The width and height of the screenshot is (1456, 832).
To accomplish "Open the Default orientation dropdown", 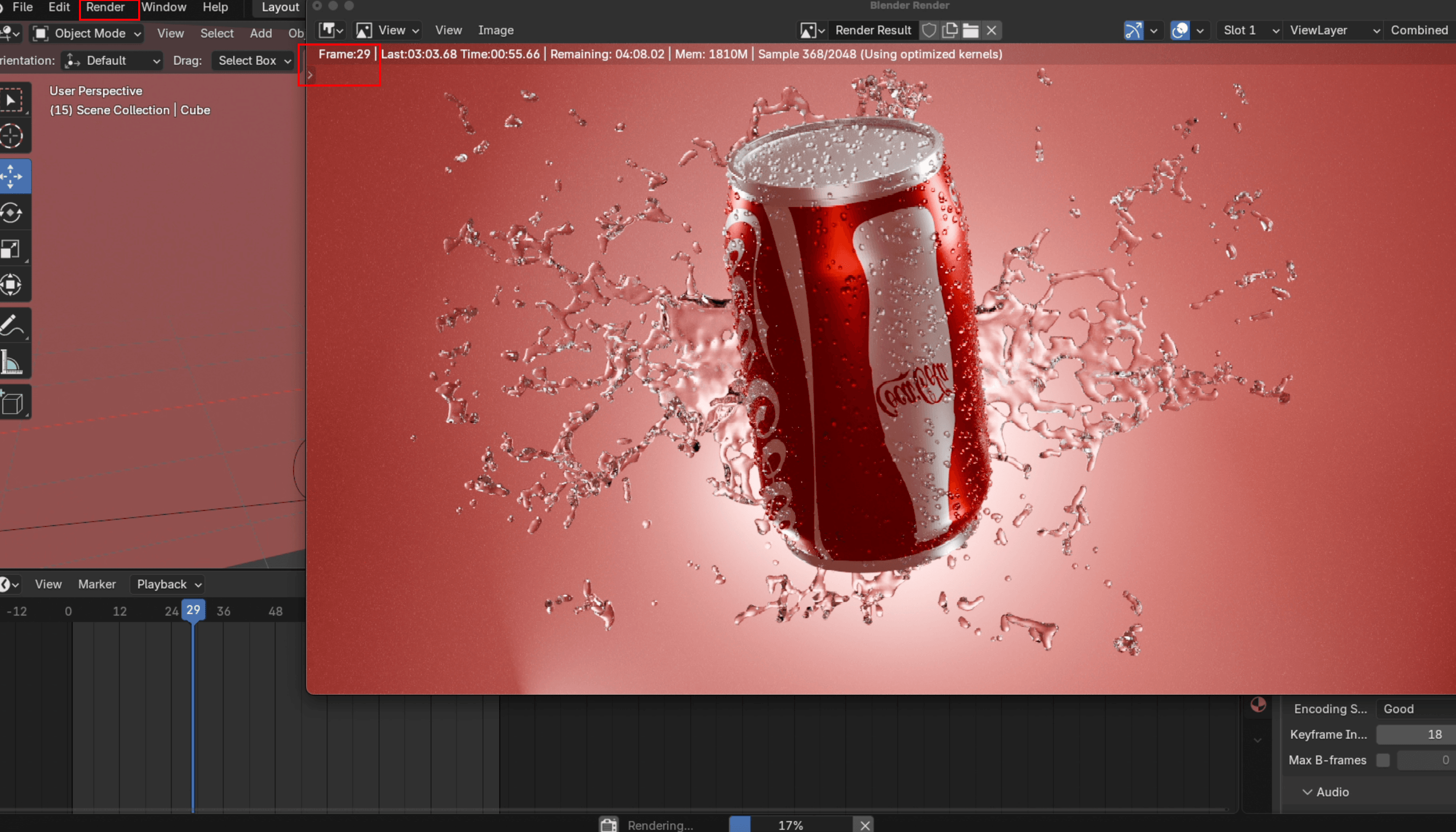I will point(112,61).
